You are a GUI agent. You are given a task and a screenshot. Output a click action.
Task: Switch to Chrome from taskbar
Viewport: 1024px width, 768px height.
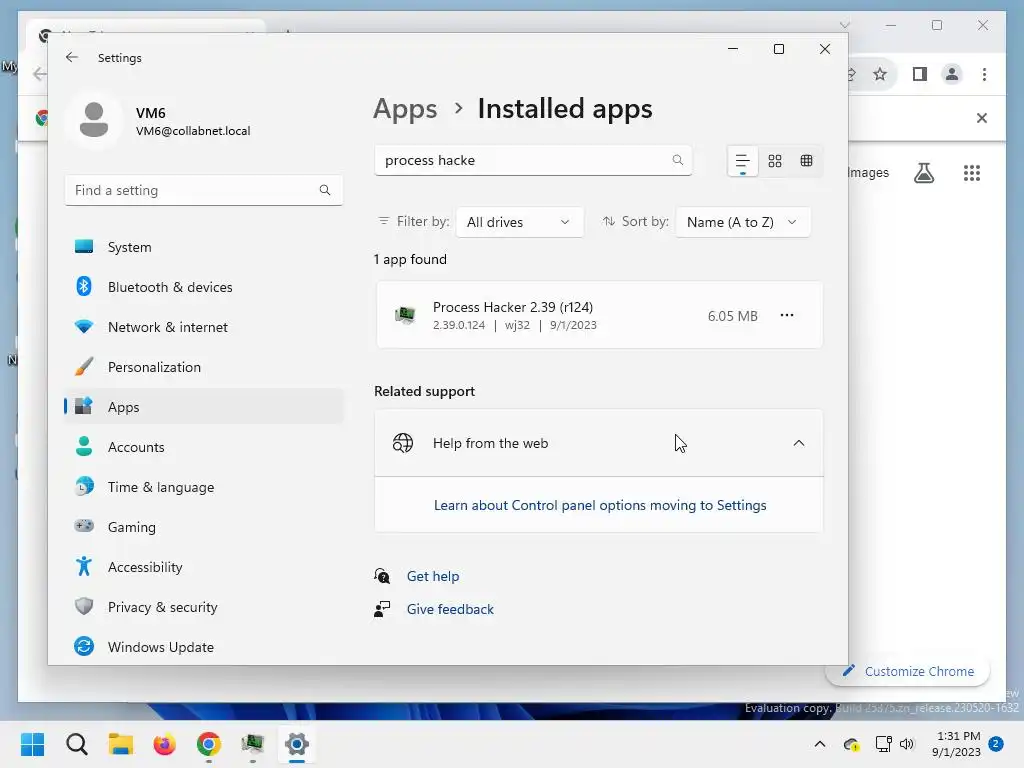pyautogui.click(x=208, y=744)
